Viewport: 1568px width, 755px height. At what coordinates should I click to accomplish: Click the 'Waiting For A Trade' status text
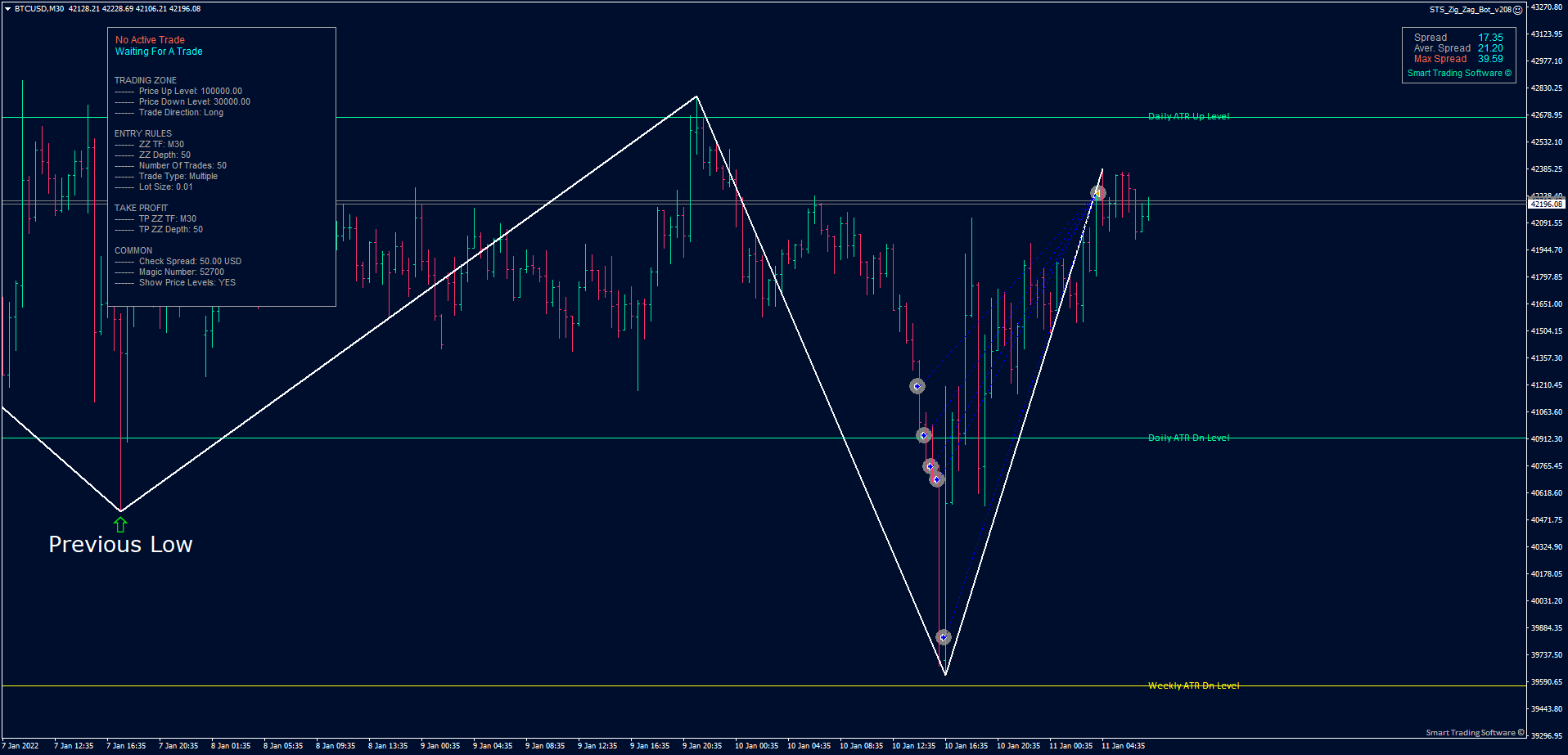coord(159,52)
